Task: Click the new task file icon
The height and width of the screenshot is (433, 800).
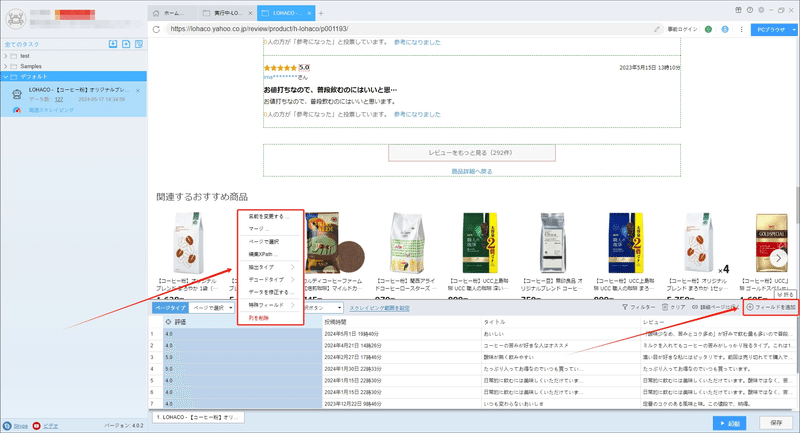Action: pos(126,44)
